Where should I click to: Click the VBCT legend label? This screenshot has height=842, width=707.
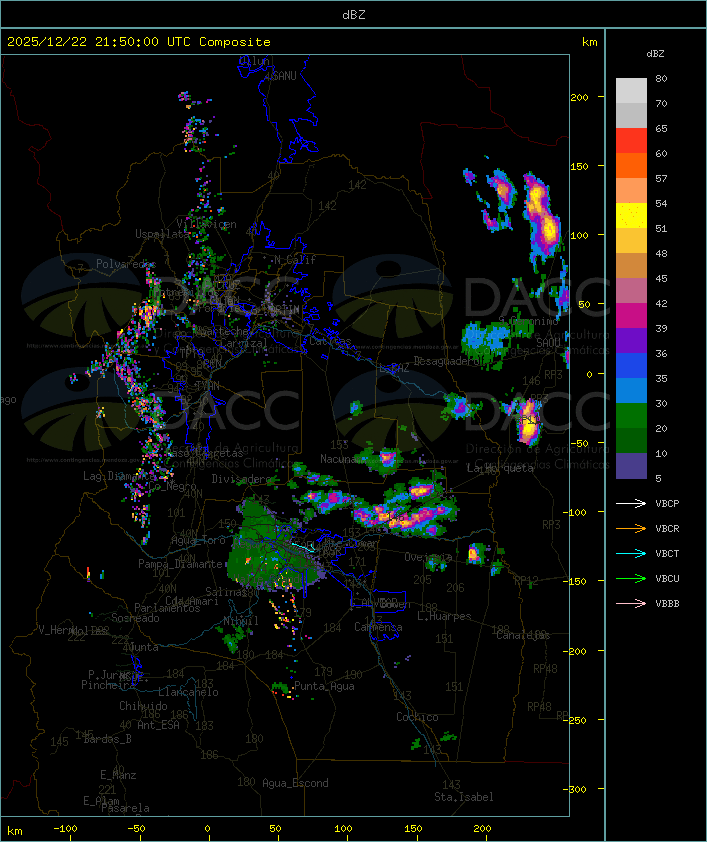pos(667,553)
